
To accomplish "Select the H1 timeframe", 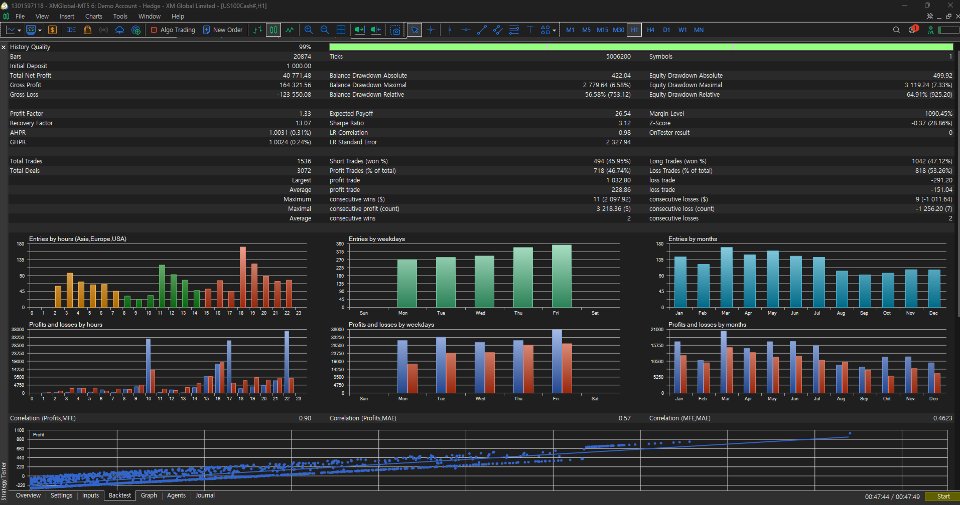I will coord(634,29).
